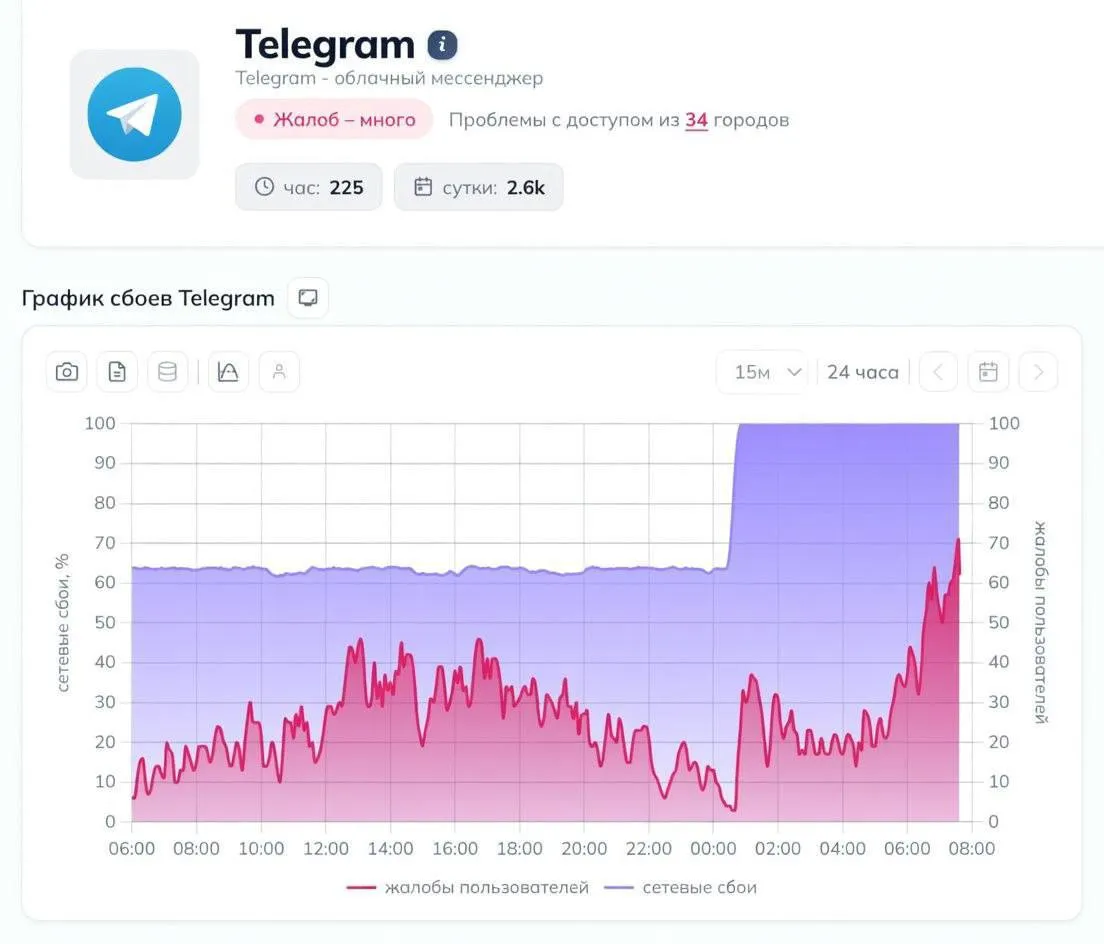Viewport: 1104px width, 944px height.
Task: Click the camera screenshot icon
Action: [x=67, y=372]
